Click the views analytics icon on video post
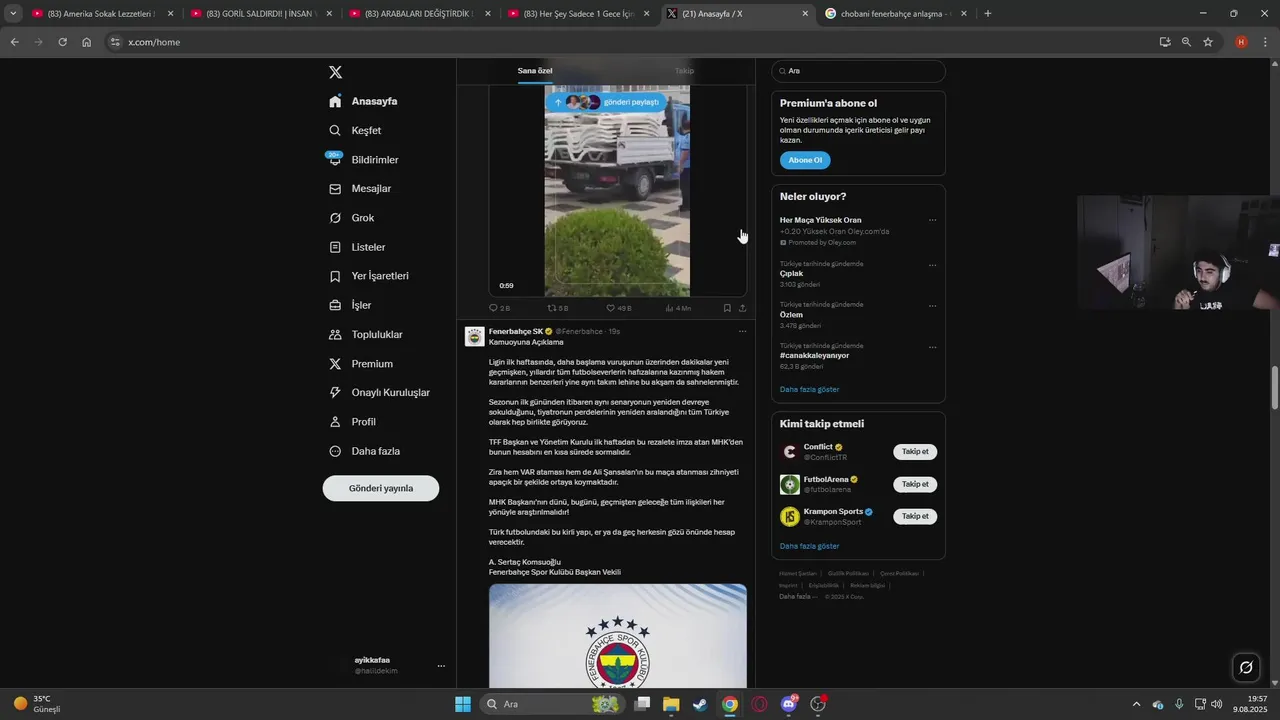Image resolution: width=1280 pixels, height=720 pixels. pos(670,308)
